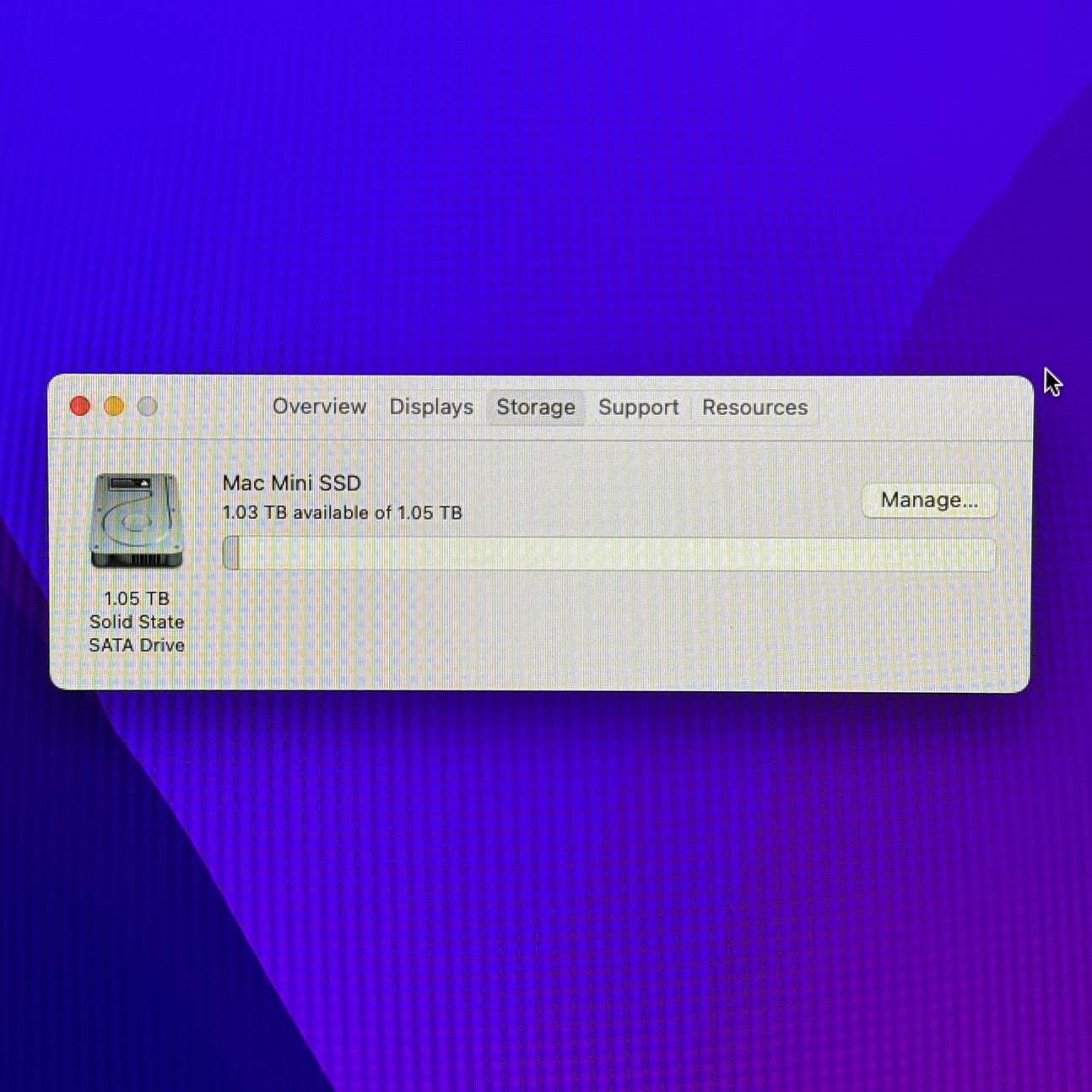
Task: Click the 'SATA Drive' label
Action: 137,646
